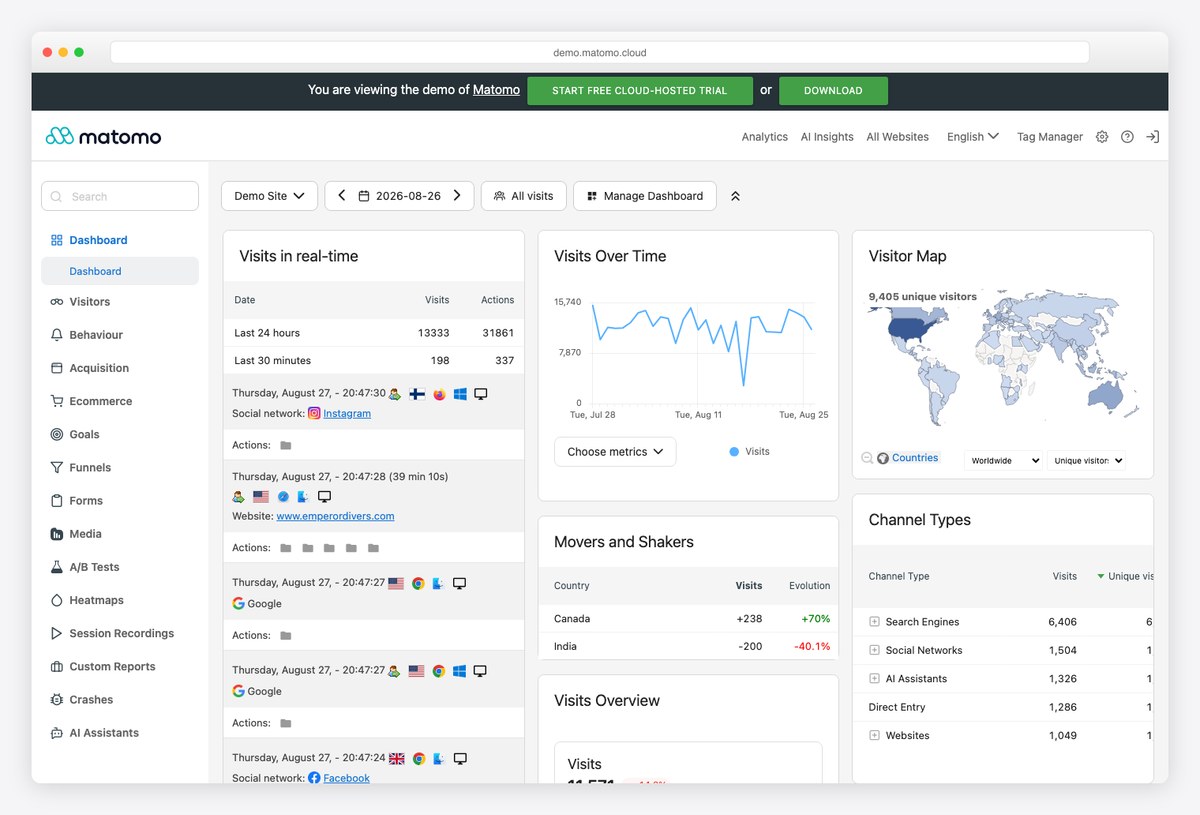Open Media in sidebar
The width and height of the screenshot is (1200, 815).
click(120, 534)
